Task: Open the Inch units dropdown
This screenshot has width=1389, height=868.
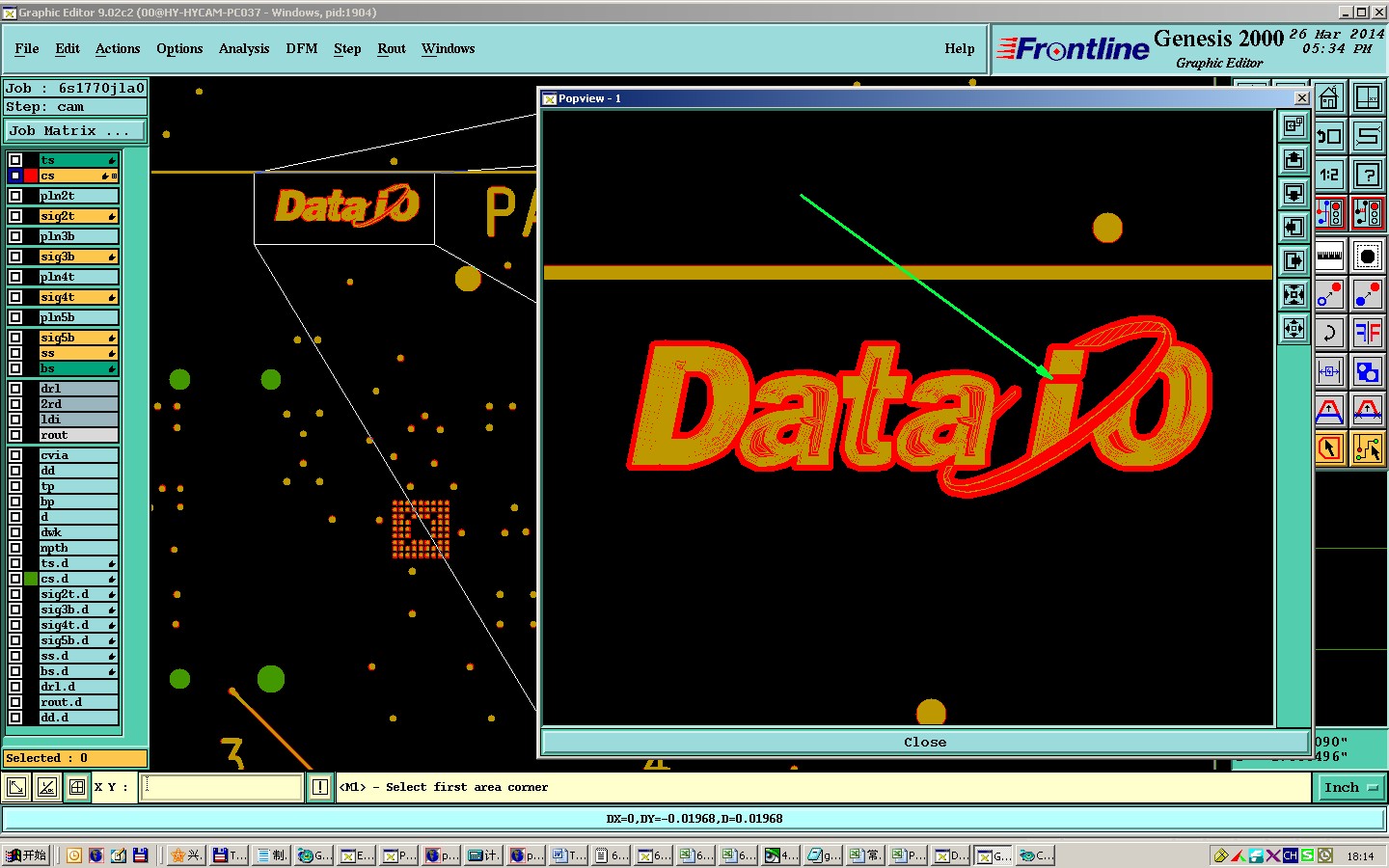Action: point(1349,788)
